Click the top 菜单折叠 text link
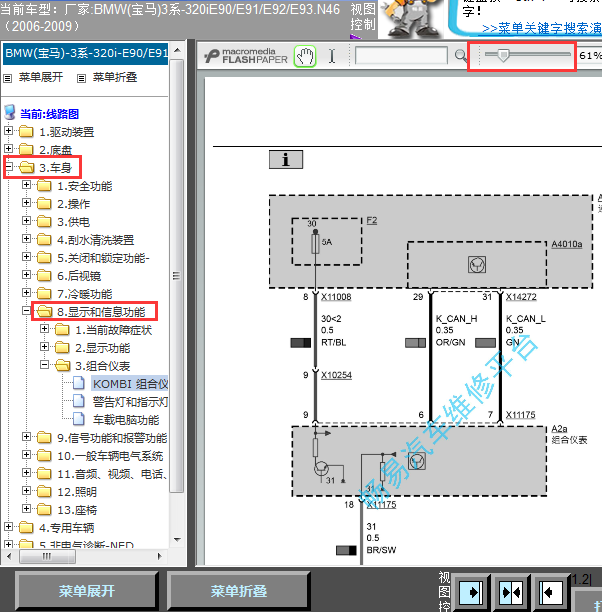 tap(115, 77)
